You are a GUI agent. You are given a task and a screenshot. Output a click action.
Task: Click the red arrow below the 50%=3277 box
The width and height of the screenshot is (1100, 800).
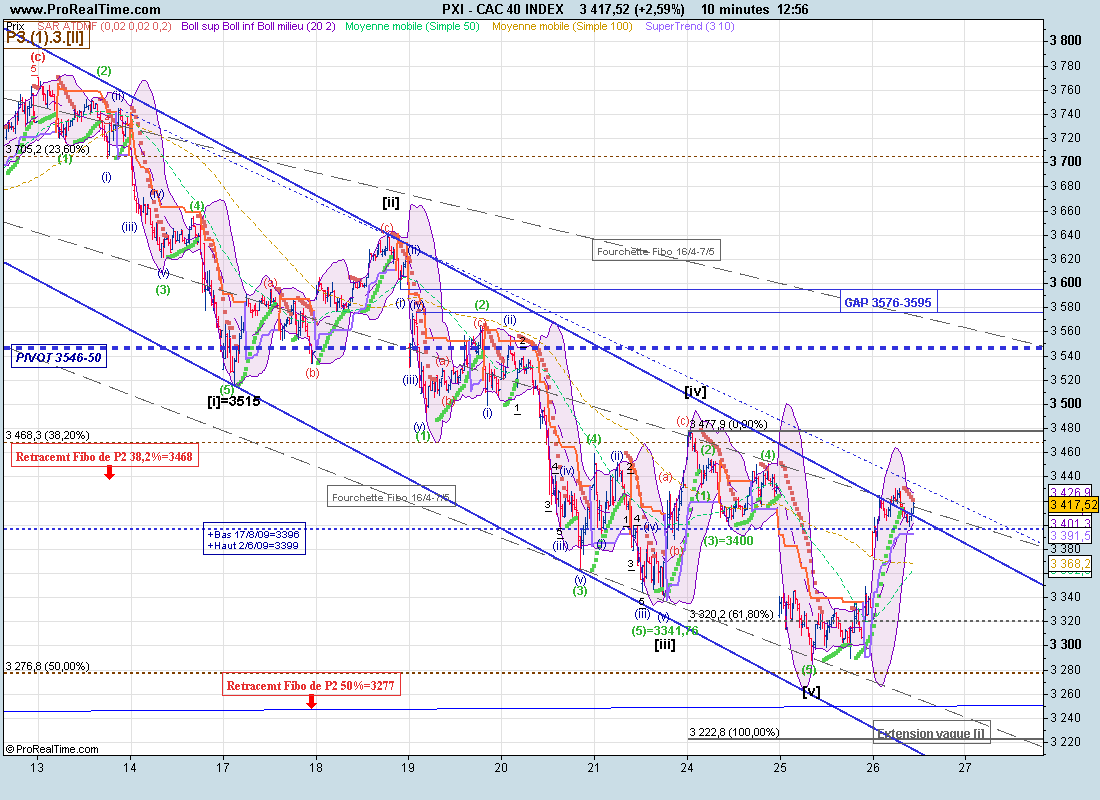[311, 701]
